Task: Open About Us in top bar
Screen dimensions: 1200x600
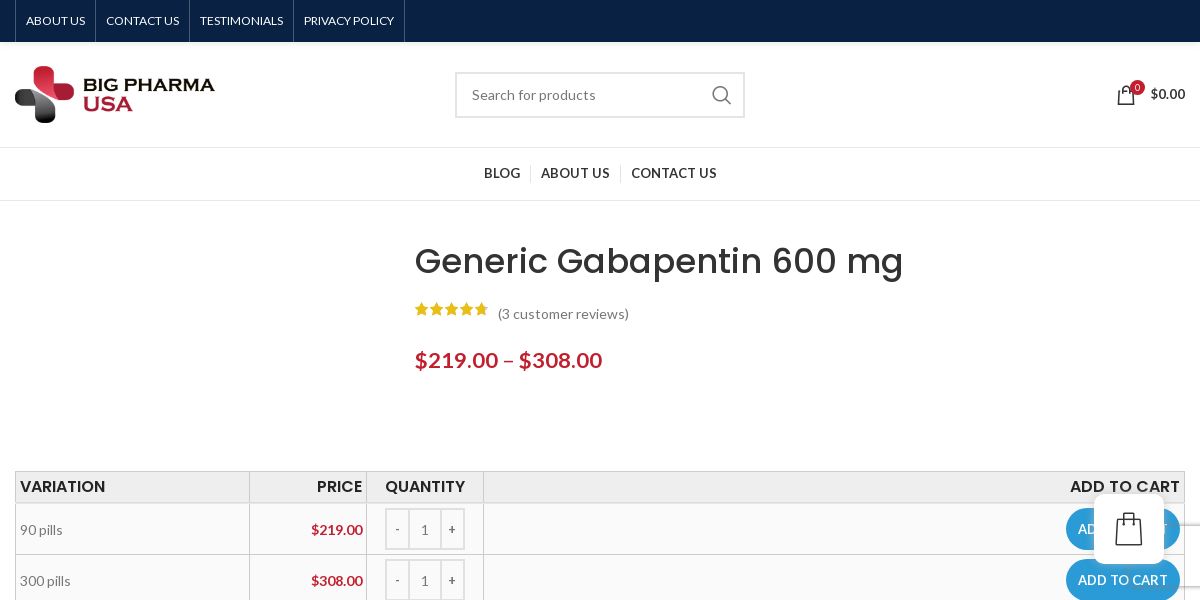Action: 56,21
